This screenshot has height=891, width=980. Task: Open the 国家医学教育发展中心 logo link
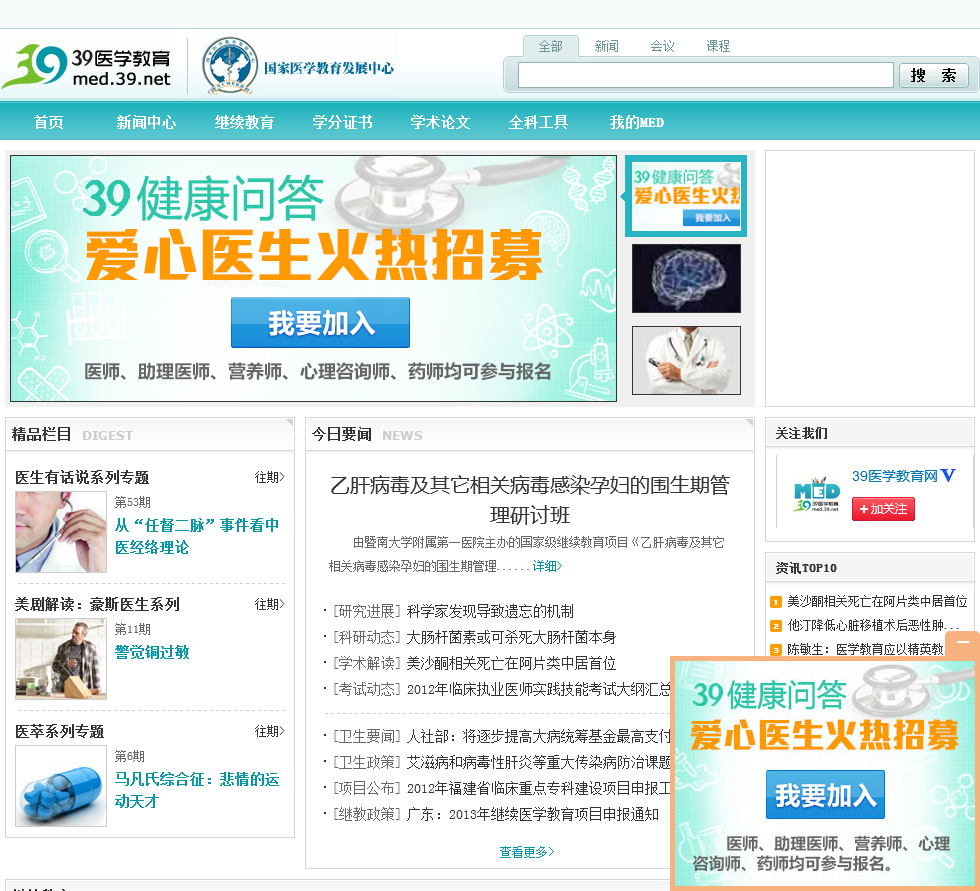(x=298, y=66)
